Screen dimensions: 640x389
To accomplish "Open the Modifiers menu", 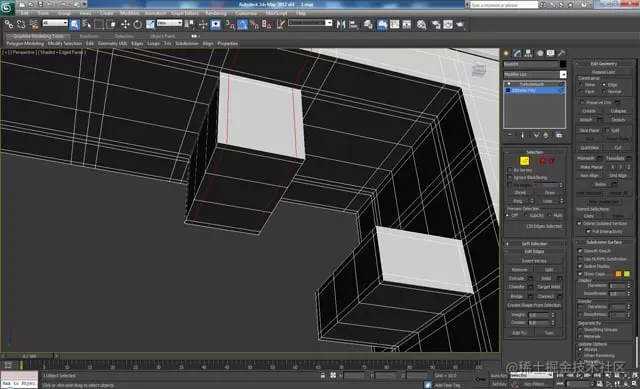I will tap(130, 13).
